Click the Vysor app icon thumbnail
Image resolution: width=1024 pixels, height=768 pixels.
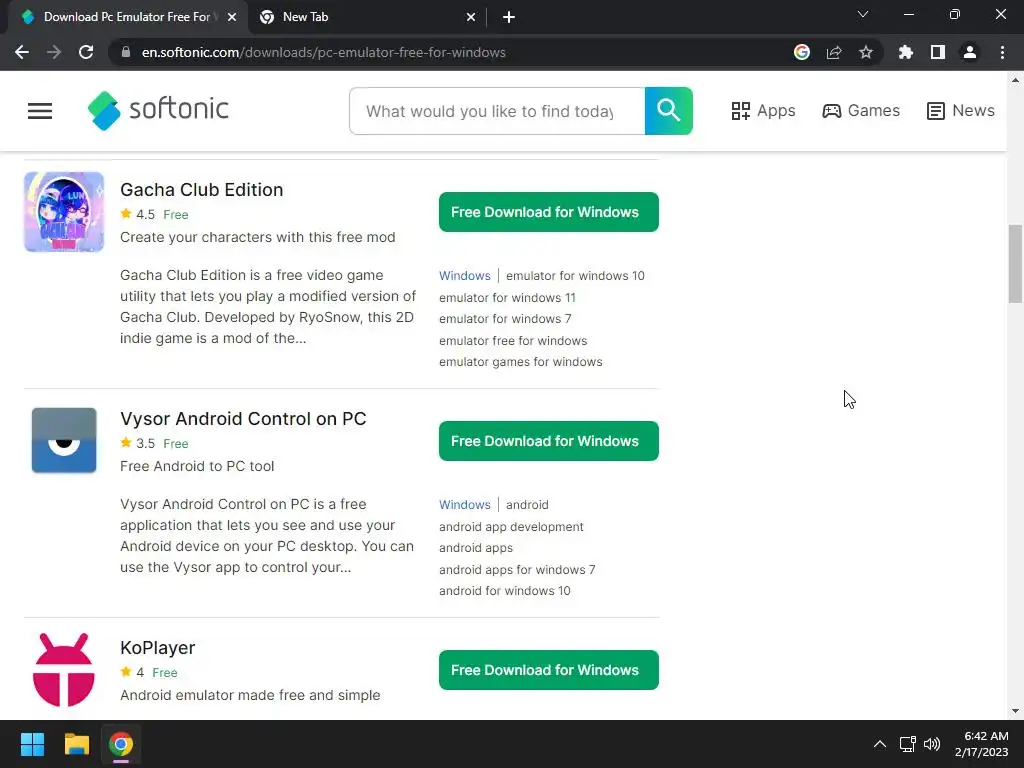point(64,440)
